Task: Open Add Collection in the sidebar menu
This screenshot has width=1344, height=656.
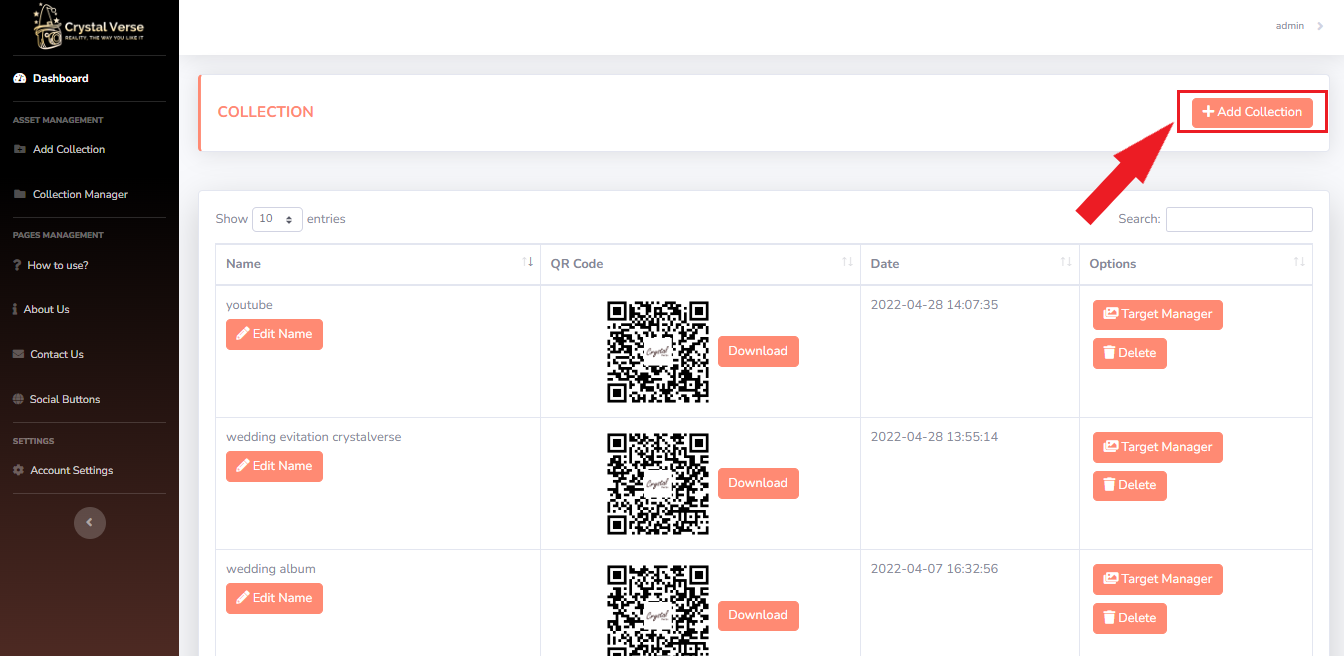Action: 69,149
